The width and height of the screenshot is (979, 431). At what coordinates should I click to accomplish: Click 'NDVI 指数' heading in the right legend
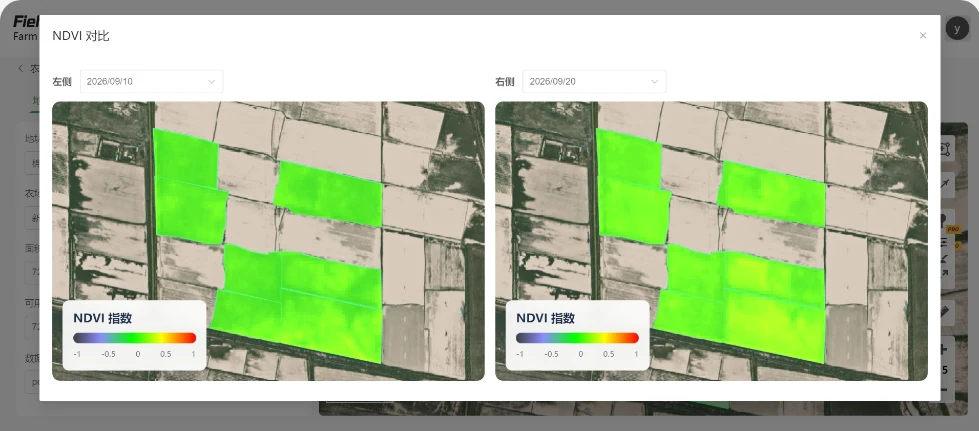click(x=546, y=318)
